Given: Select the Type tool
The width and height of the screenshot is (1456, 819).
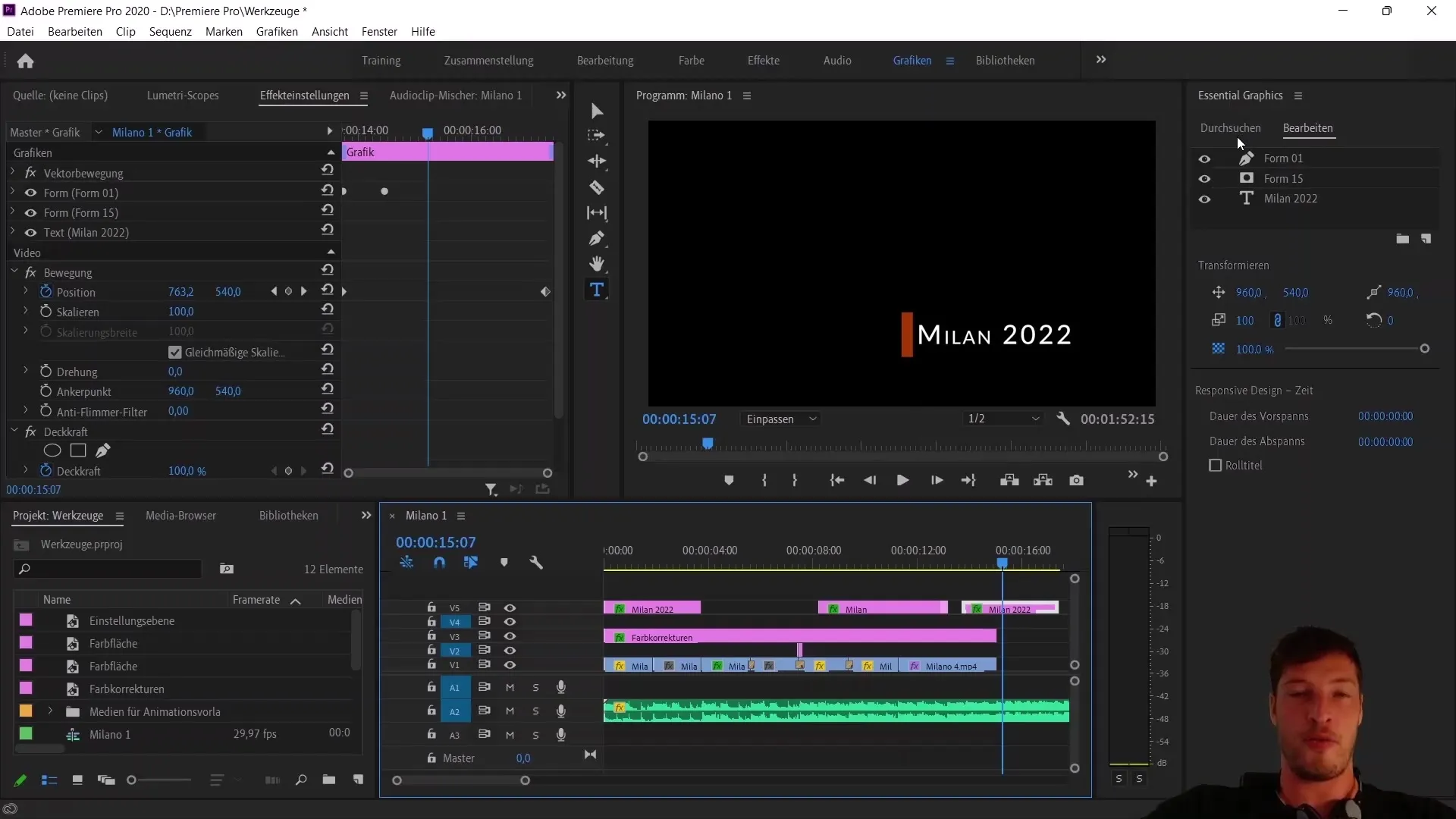Looking at the screenshot, I should 597,290.
